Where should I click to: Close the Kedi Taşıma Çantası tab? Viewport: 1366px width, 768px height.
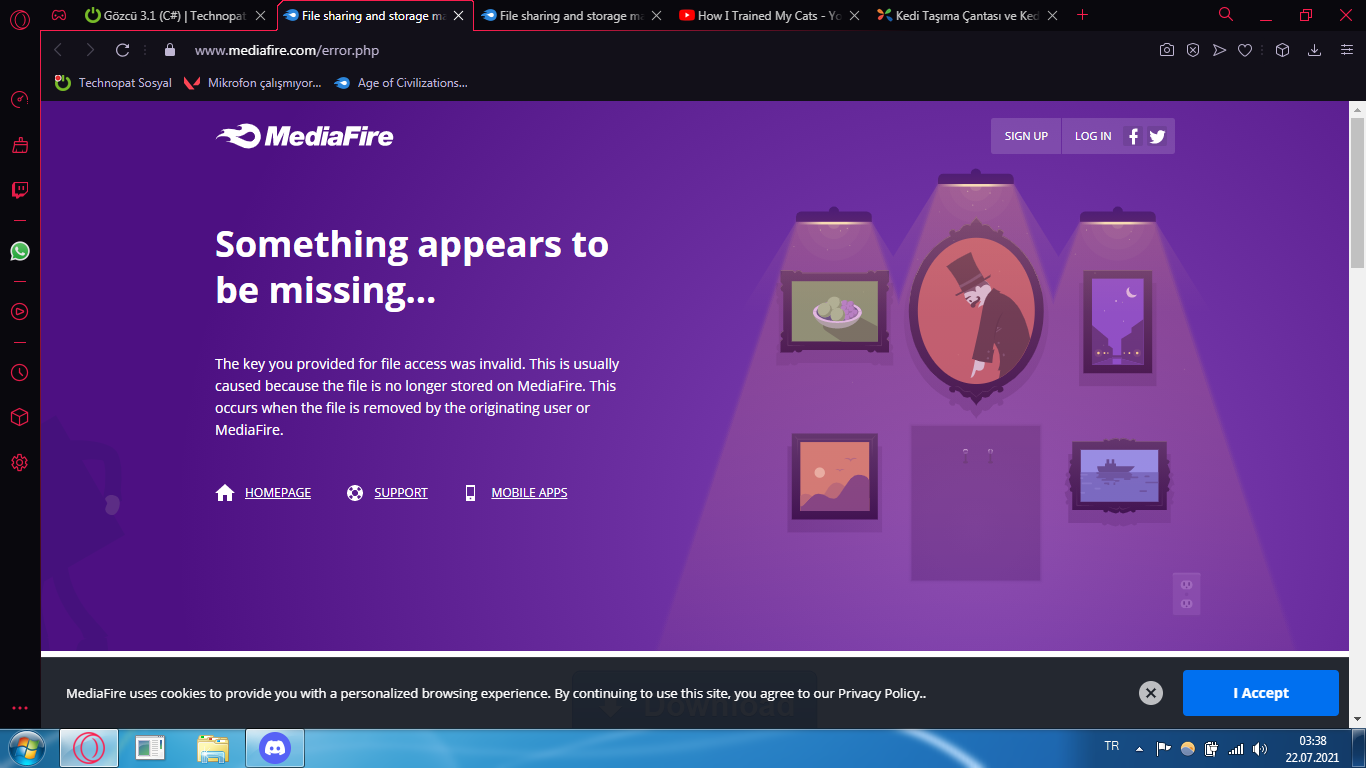1052,16
